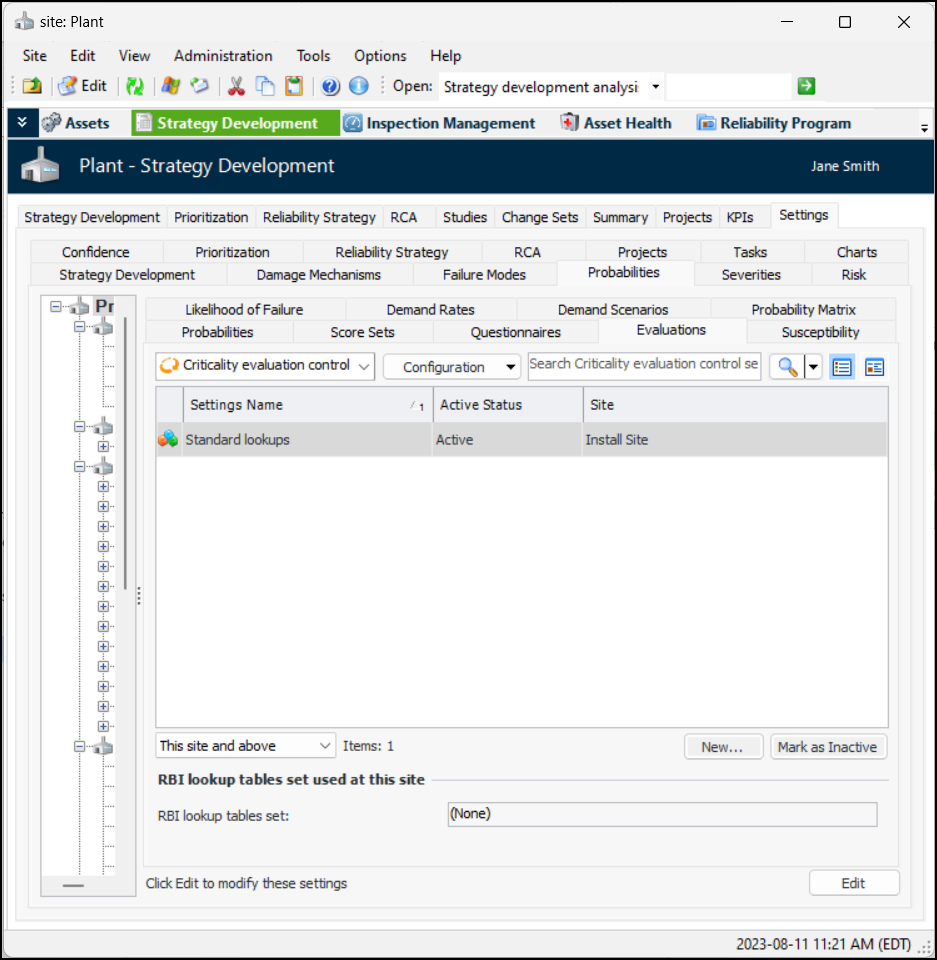Open the Administration menu
937x960 pixels.
click(224, 56)
